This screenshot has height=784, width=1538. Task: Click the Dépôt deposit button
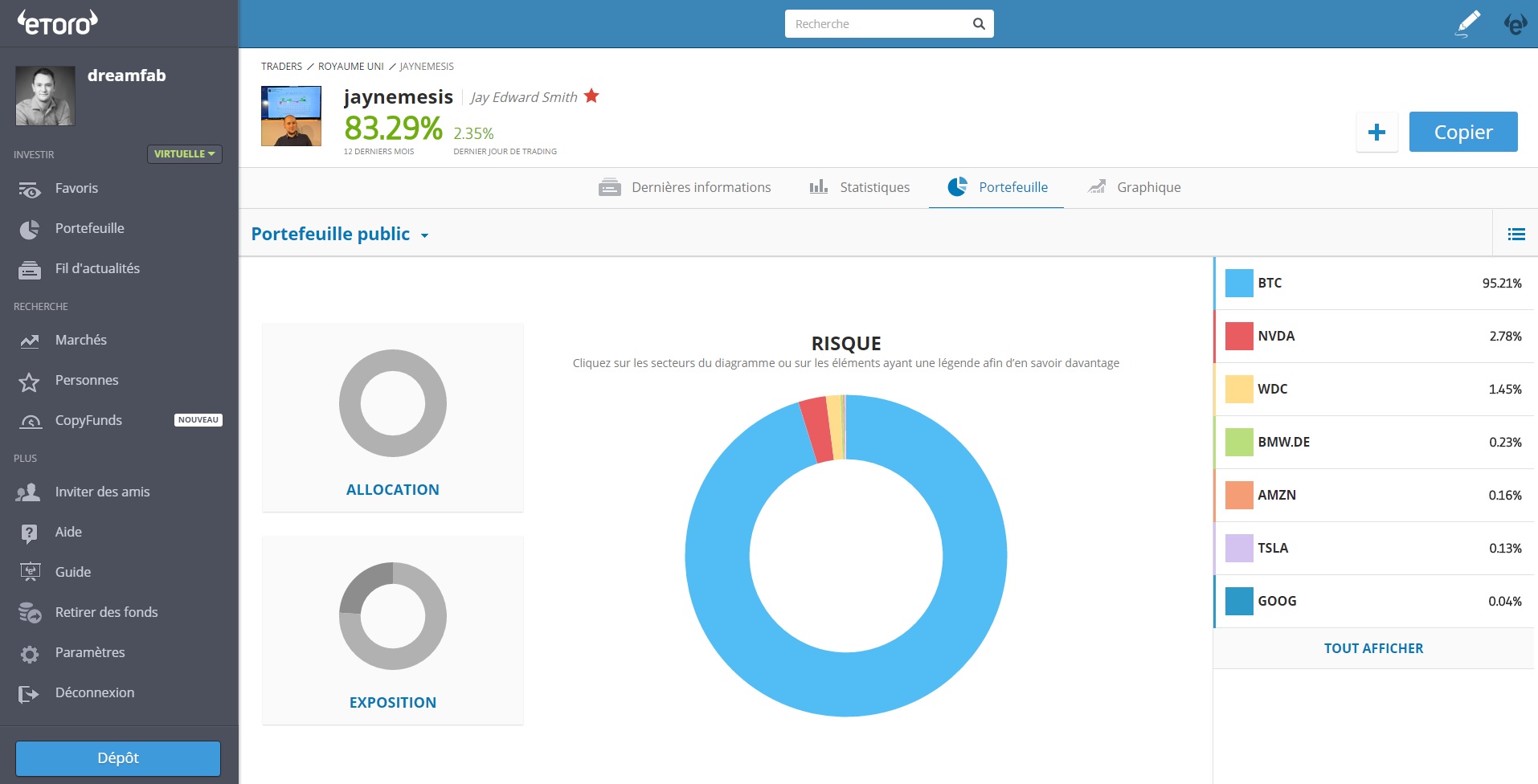118,758
